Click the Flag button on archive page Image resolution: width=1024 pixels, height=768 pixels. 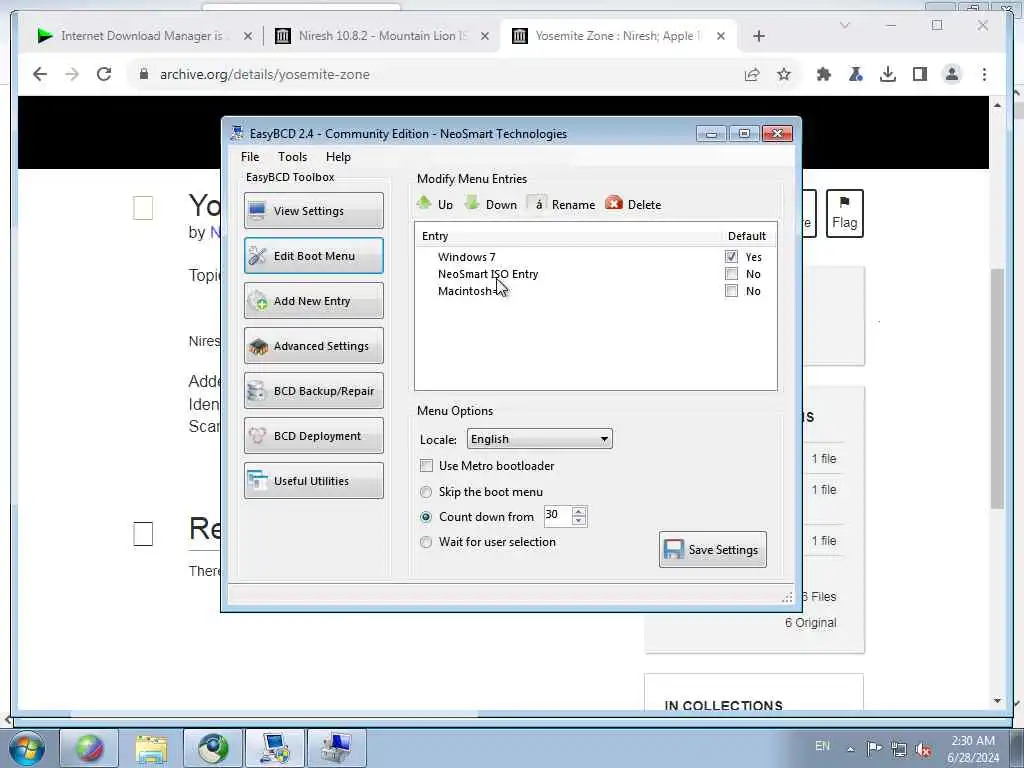coord(844,214)
